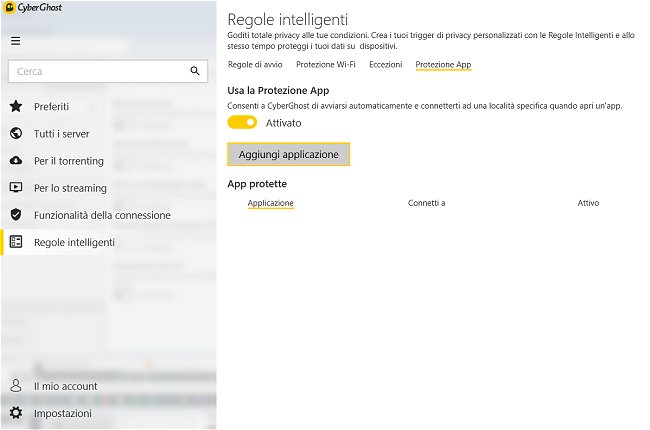Screen dimensions: 650x430
Task: Click the Preferiti star icon
Action: [x=16, y=106]
